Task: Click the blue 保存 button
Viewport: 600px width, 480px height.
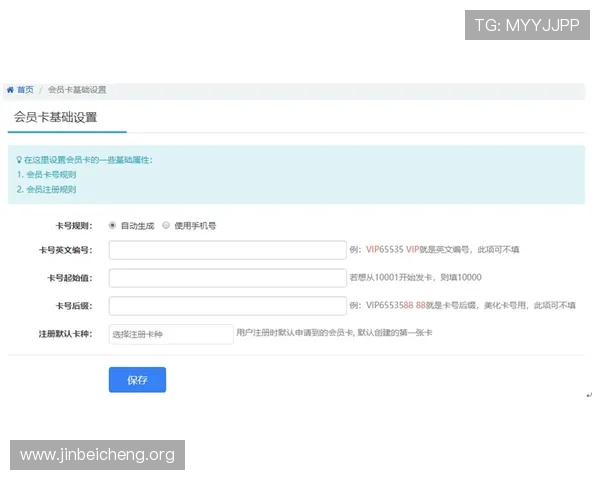Action: coord(137,380)
